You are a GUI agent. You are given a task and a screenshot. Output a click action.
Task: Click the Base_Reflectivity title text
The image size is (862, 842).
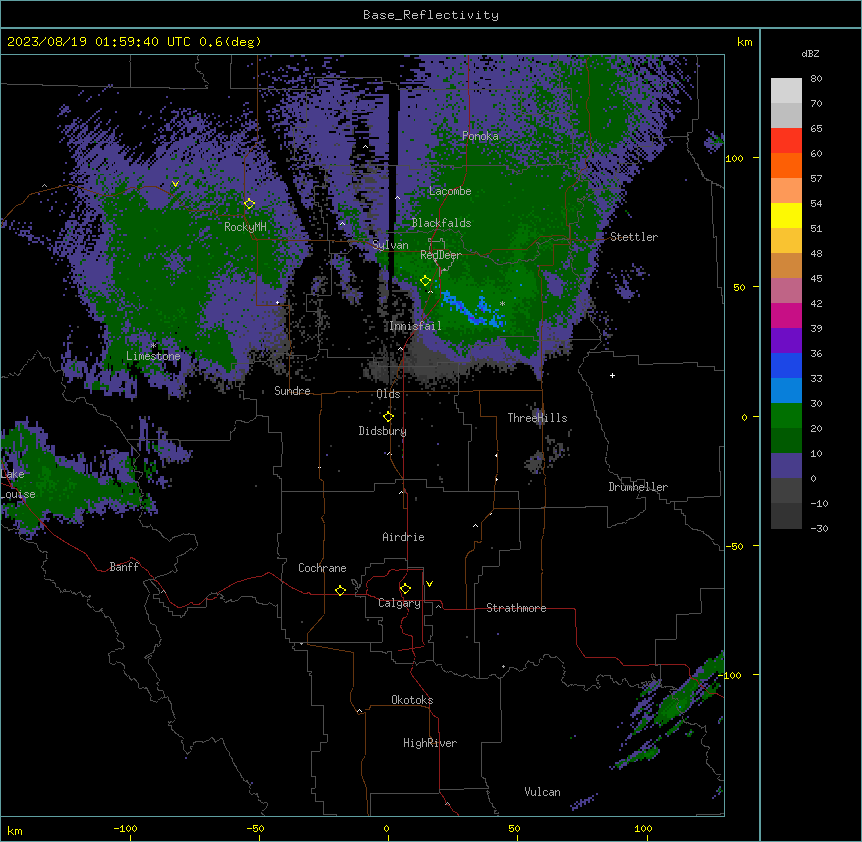tap(431, 15)
